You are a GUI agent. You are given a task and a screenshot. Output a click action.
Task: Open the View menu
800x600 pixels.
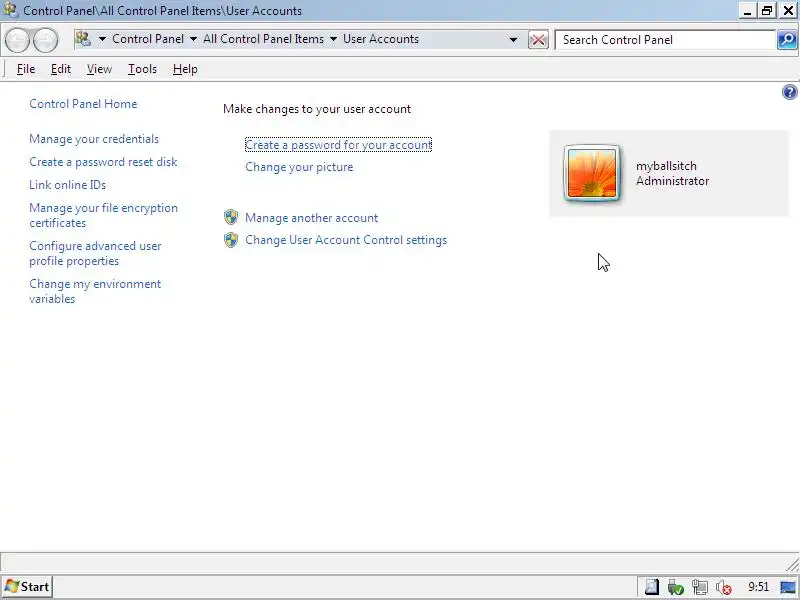(99, 69)
